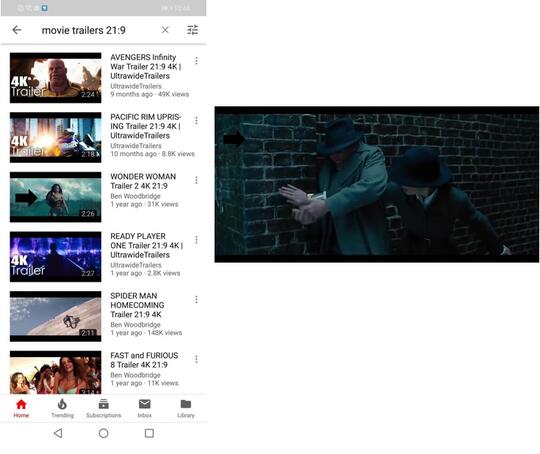540x454 pixels.
Task: Select title 'FAST and FURIOUS 8 Trailer 4K 21:9'
Action: (x=144, y=360)
